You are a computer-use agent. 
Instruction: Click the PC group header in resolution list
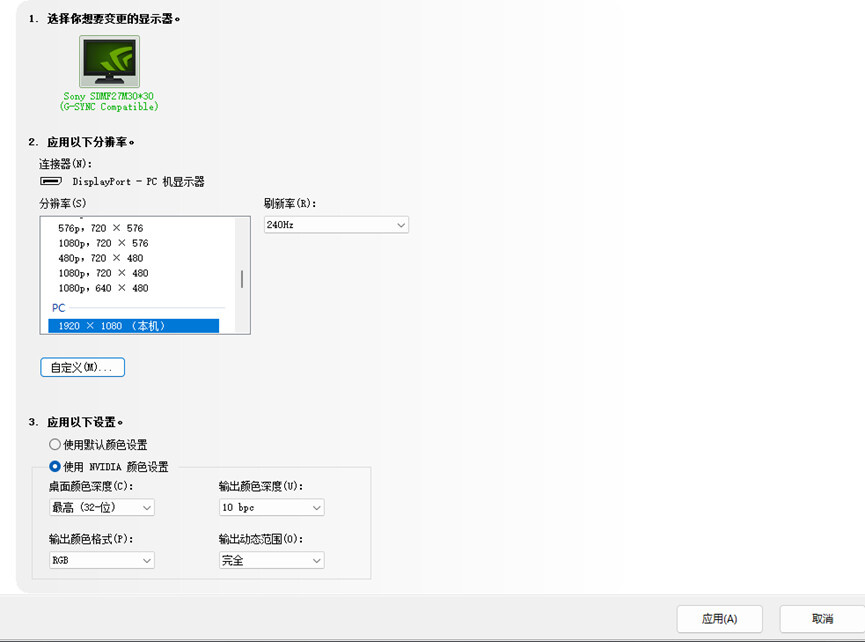(58, 308)
